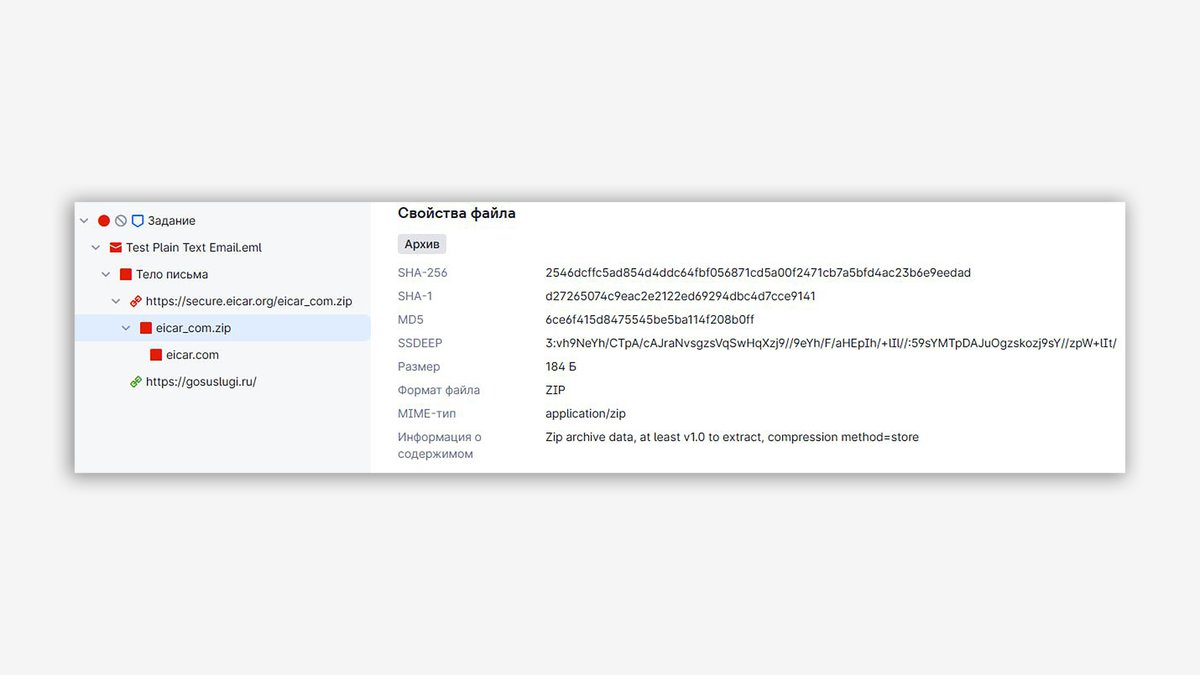This screenshot has height=675, width=1200.
Task: Click the SHA-256 field label
Action: click(x=423, y=273)
